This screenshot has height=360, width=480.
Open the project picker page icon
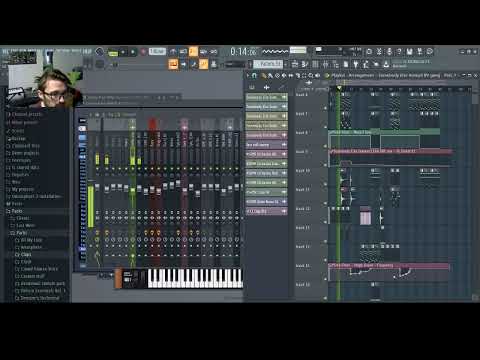346,64
